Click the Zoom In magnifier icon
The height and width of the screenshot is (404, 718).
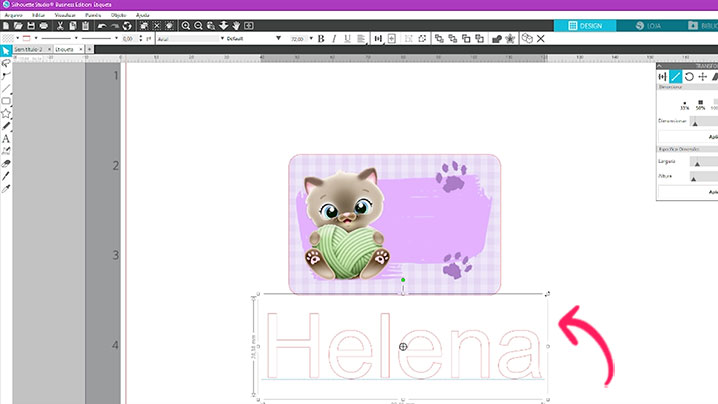[186, 25]
